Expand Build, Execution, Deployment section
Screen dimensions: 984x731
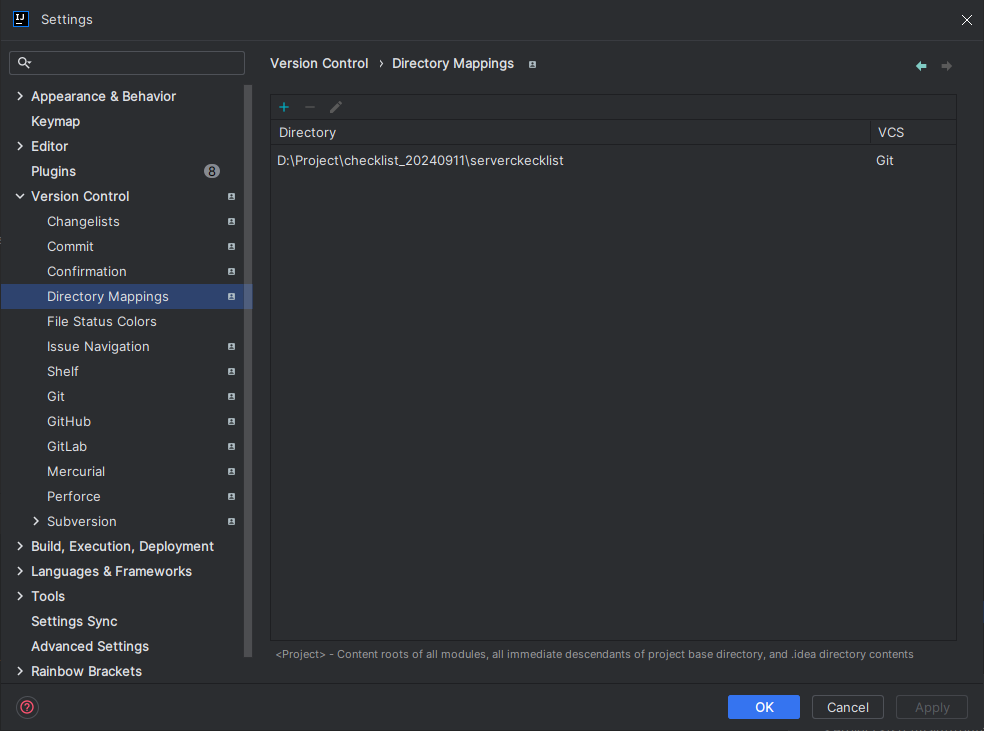point(20,547)
